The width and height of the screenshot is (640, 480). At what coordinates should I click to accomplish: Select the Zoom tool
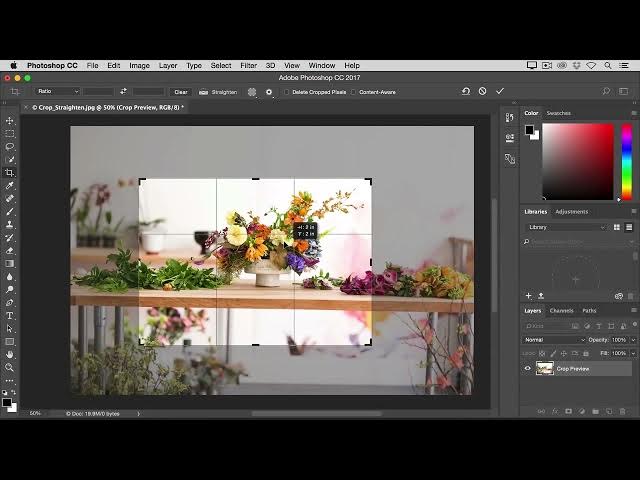pyautogui.click(x=9, y=367)
